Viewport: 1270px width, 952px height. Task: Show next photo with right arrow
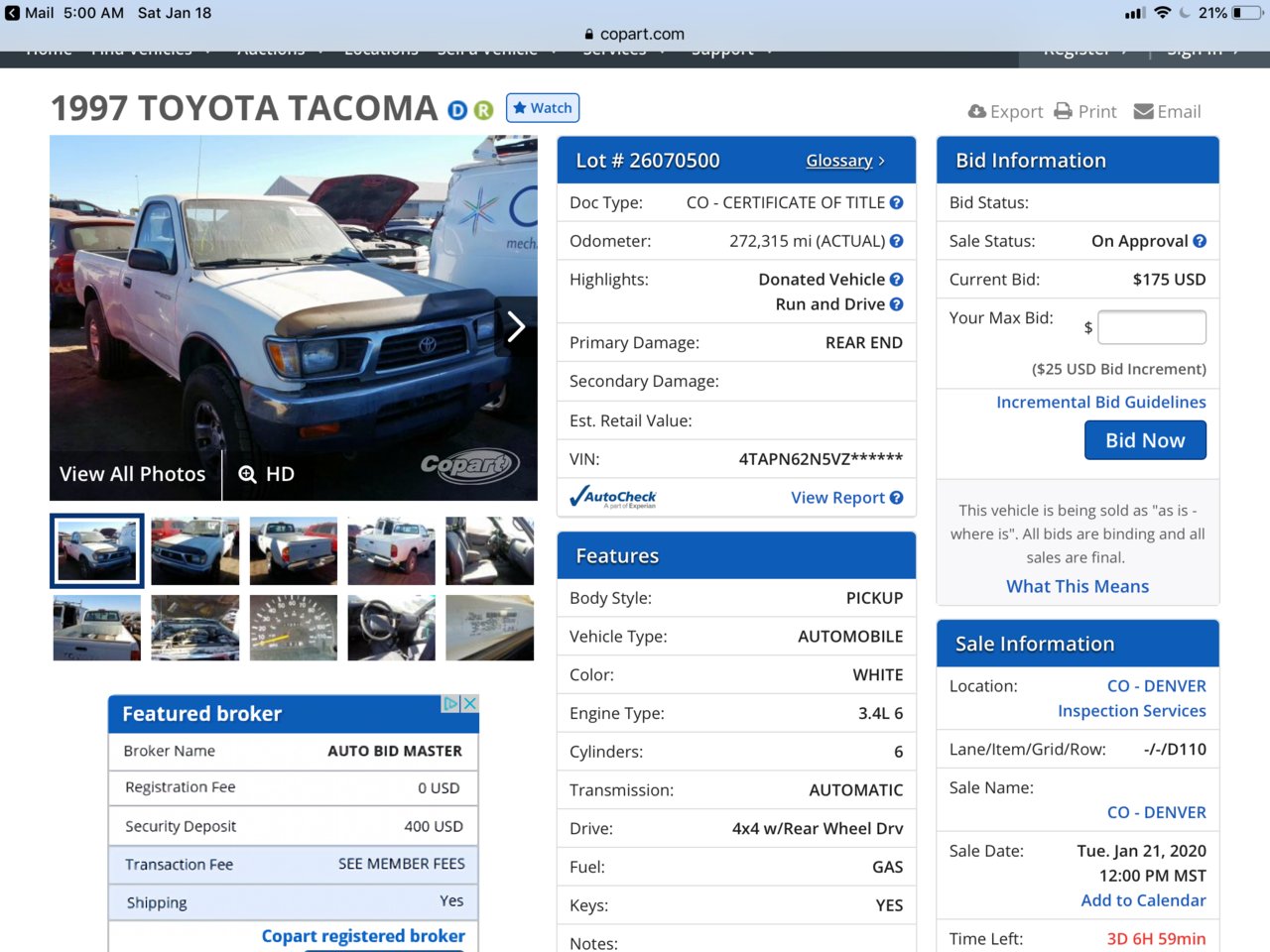[516, 326]
